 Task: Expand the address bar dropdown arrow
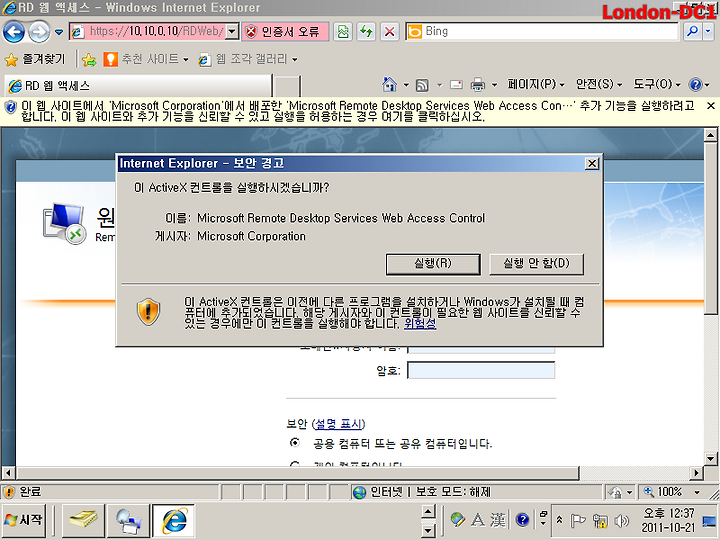232,31
